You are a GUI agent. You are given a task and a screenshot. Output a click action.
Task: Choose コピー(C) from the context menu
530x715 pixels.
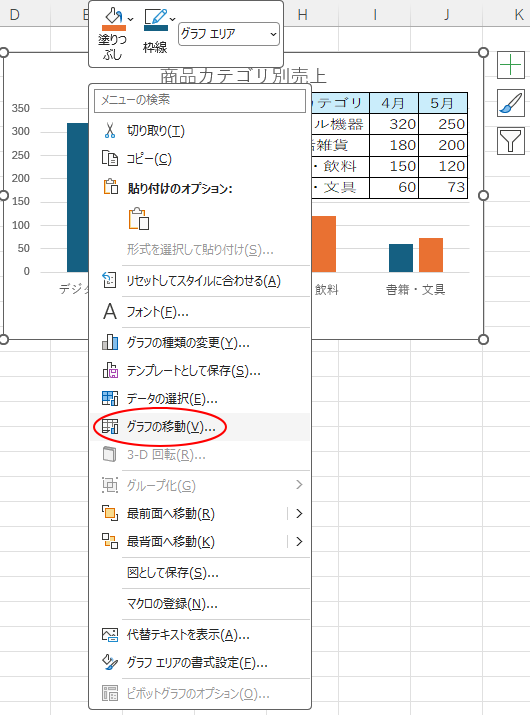click(x=200, y=159)
